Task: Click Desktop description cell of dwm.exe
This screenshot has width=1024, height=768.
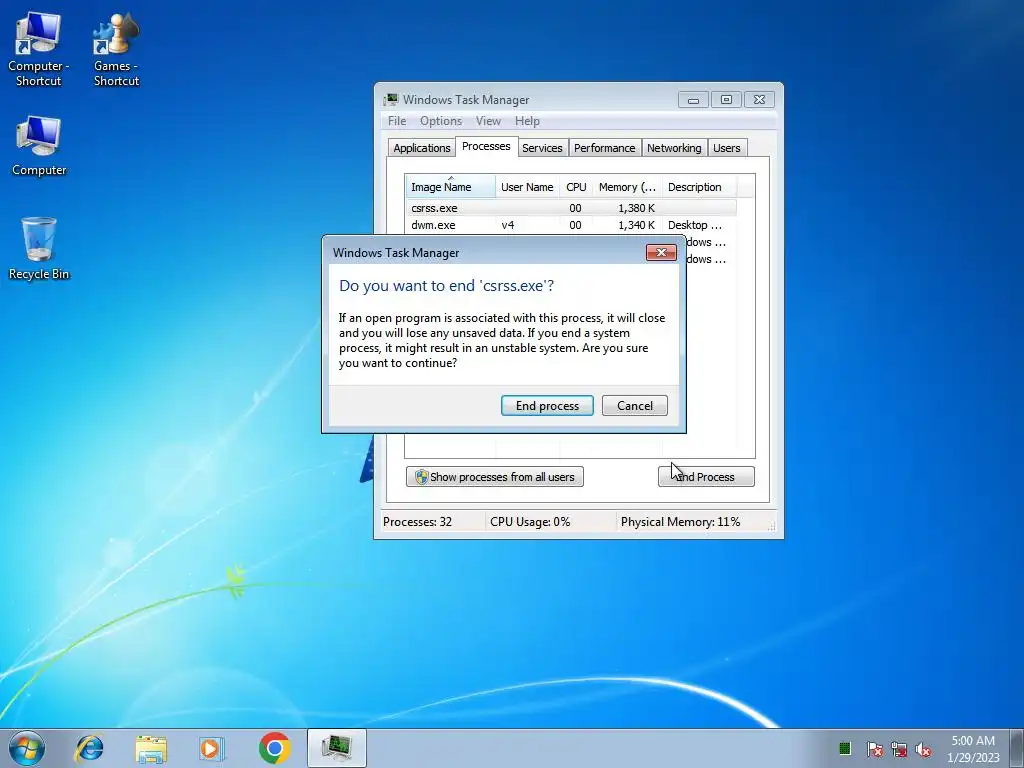Action: [695, 225]
